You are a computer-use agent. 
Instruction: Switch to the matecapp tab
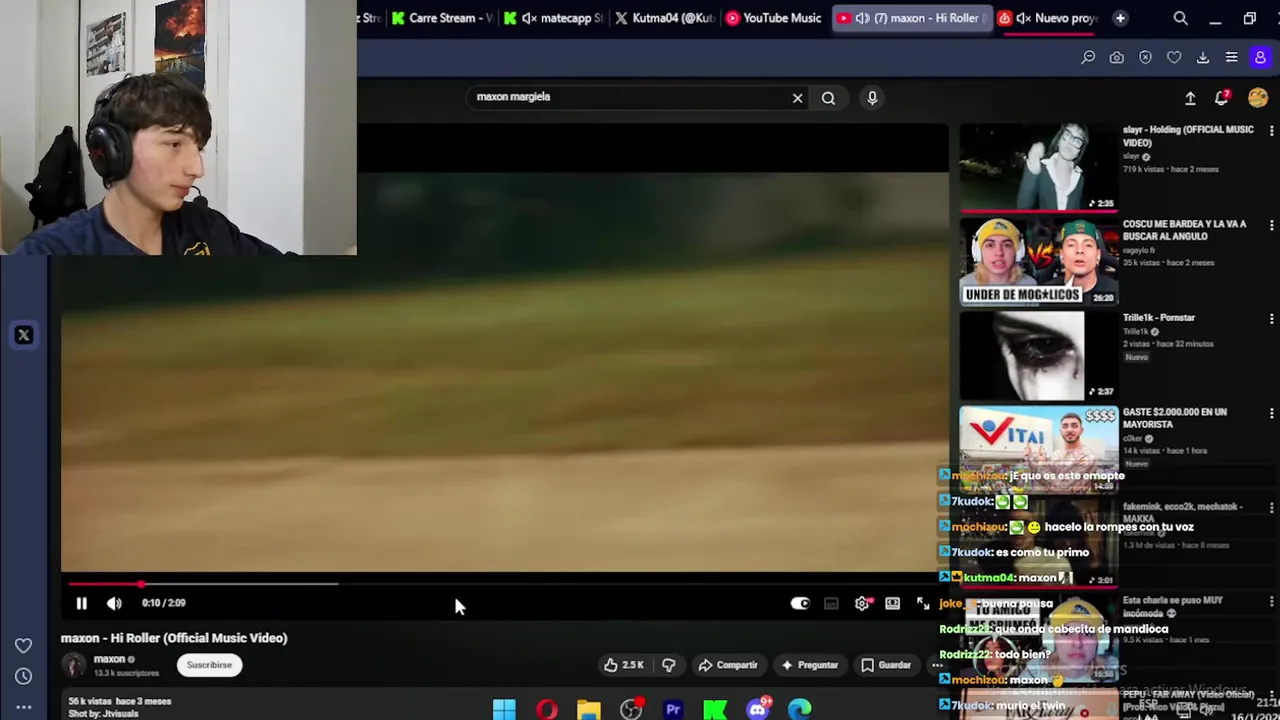[553, 18]
